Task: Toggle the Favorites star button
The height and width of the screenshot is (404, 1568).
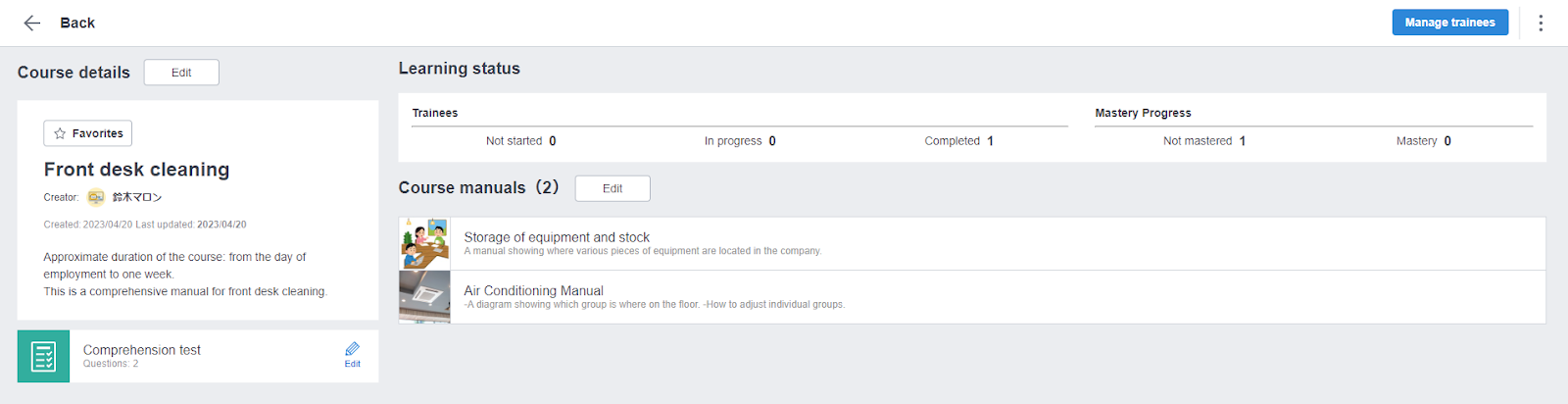Action: click(x=88, y=133)
